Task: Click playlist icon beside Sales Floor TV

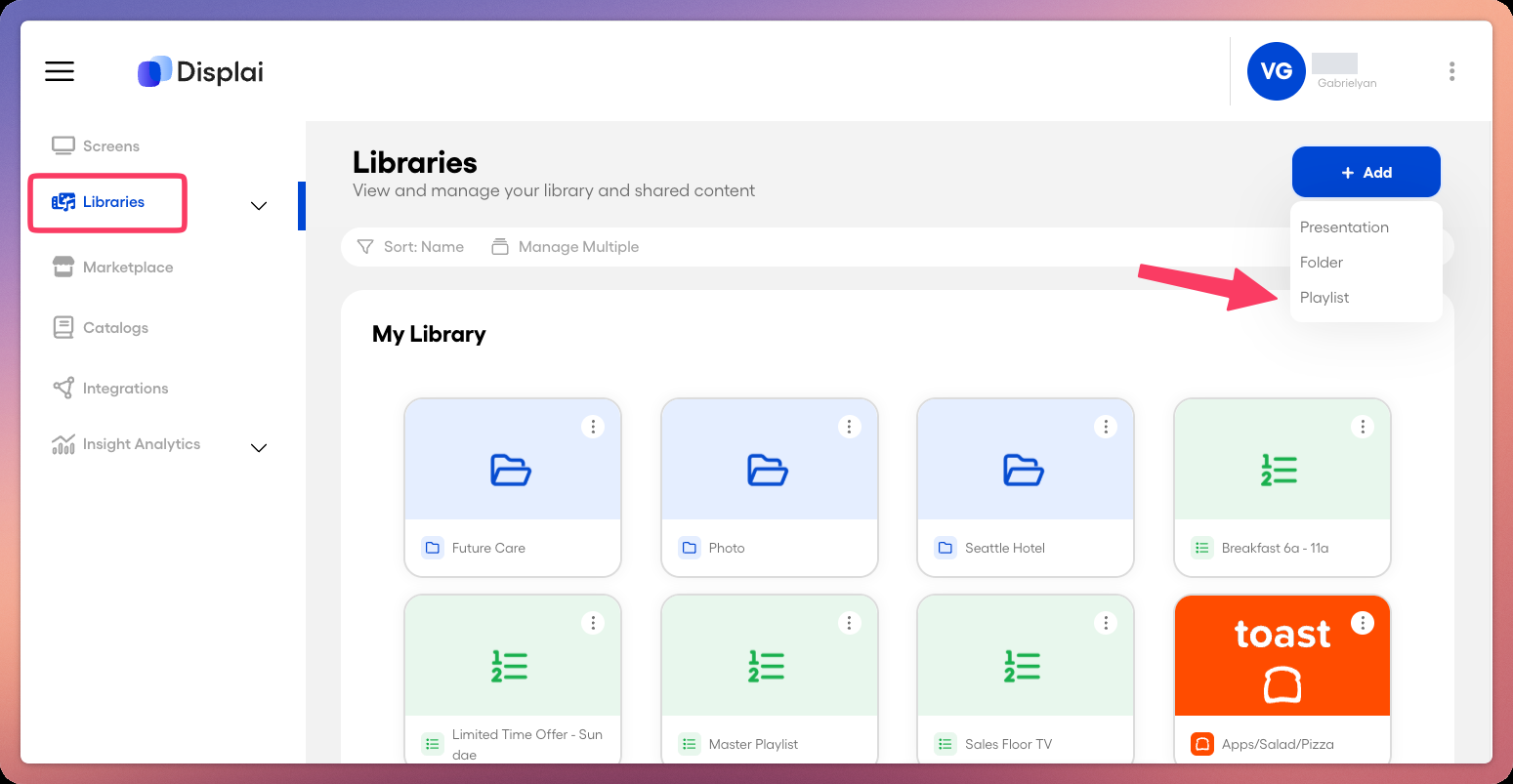Action: 946,744
